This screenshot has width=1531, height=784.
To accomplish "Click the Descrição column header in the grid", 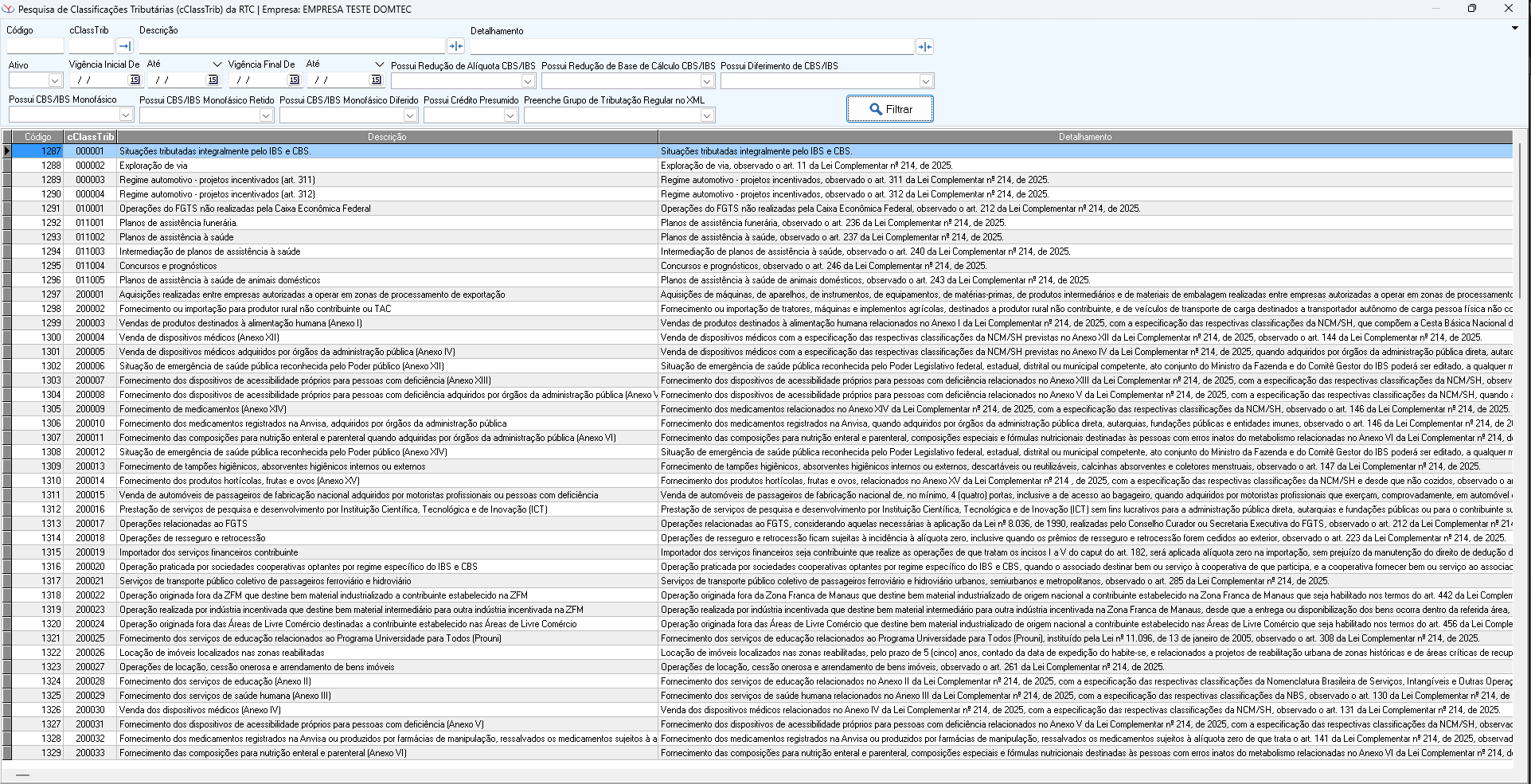I will (387, 137).
